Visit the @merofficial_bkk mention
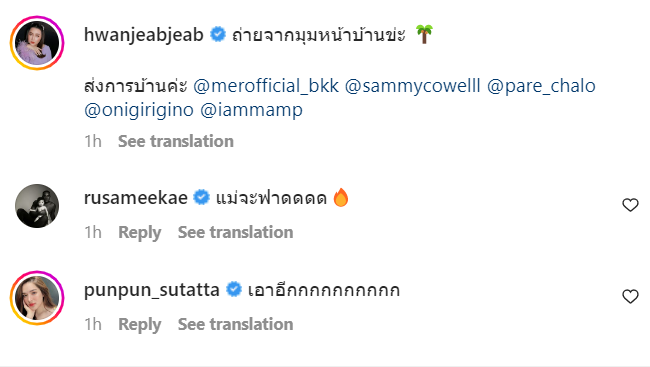 [266, 86]
